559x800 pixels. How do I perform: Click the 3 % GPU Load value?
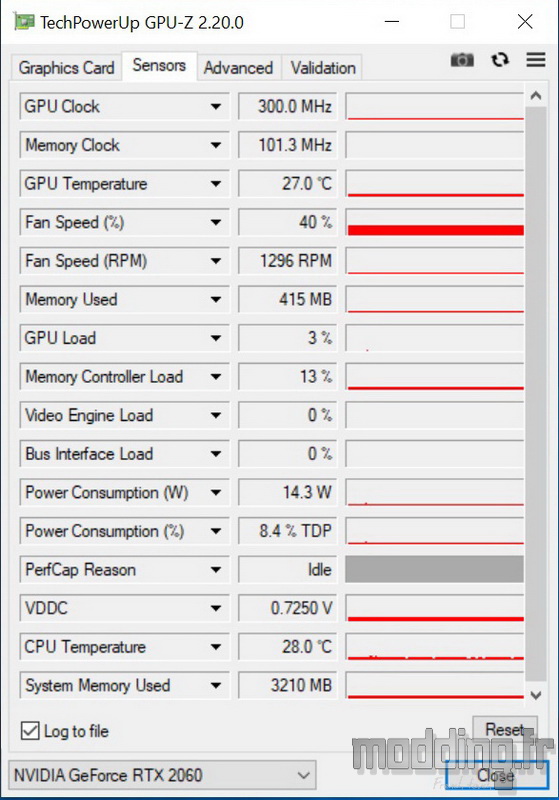tap(288, 338)
